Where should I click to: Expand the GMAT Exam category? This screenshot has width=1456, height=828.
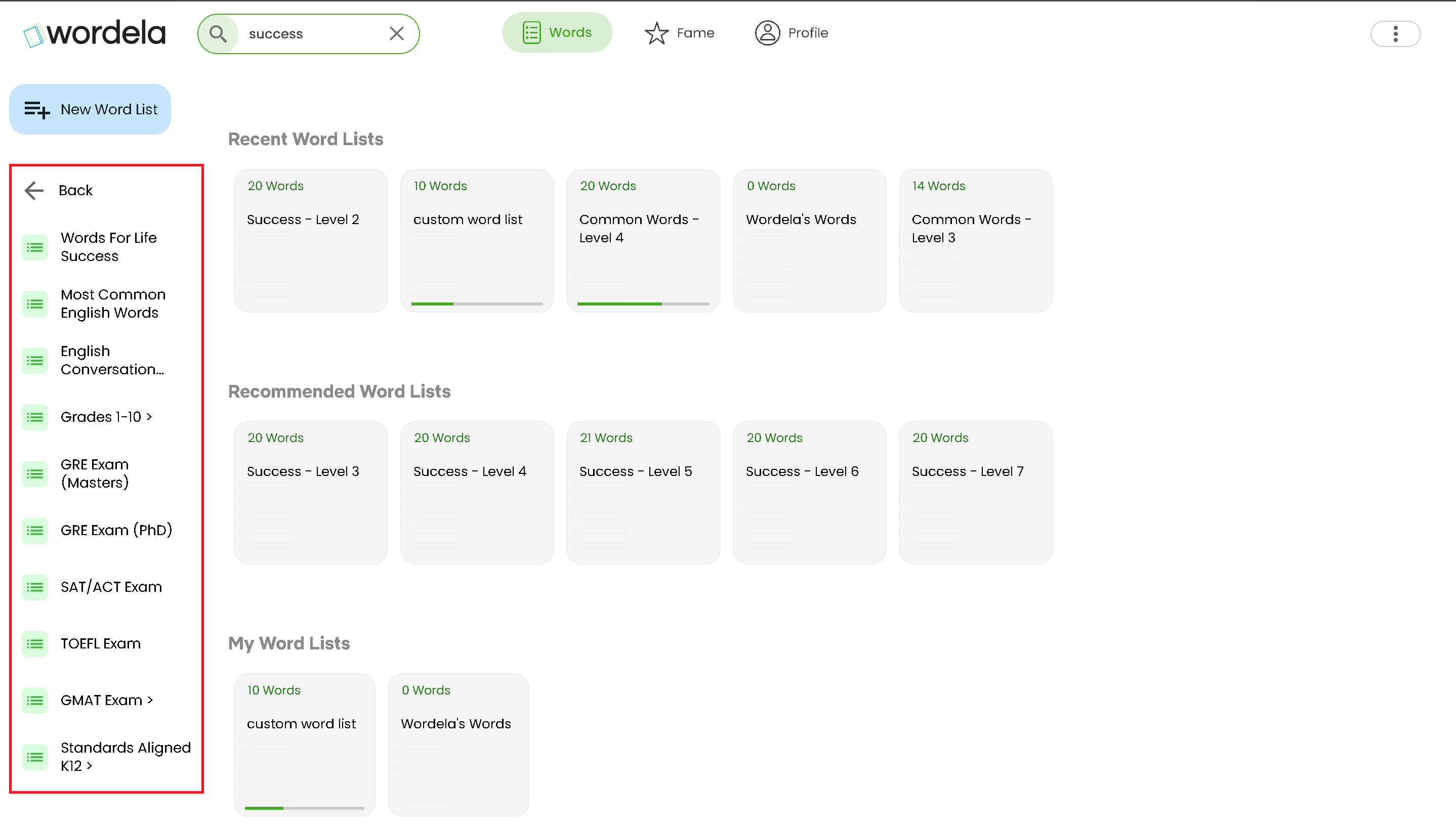tap(107, 700)
